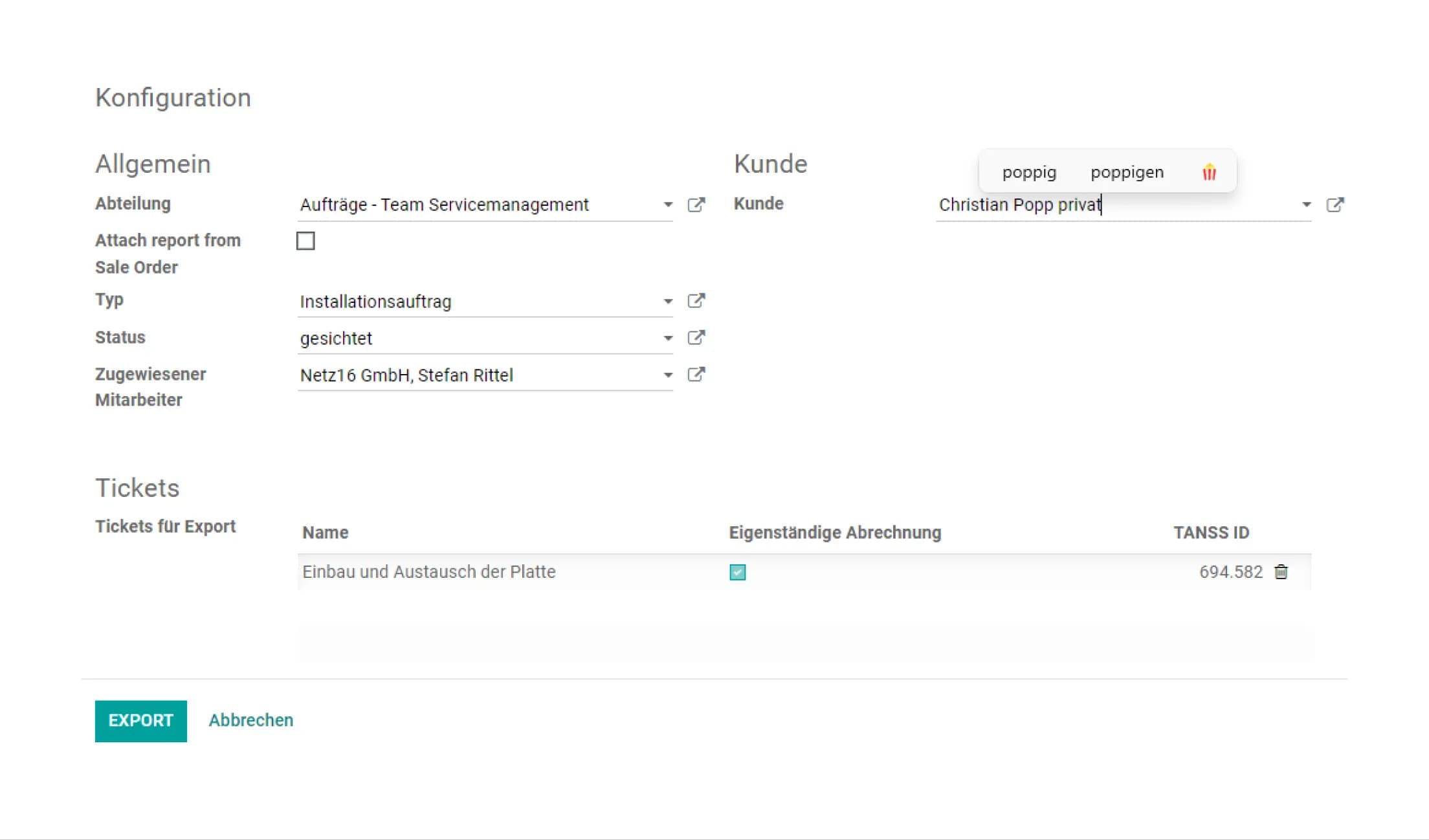The height and width of the screenshot is (840, 1429).
Task: Open external link for Abteilung field
Action: 696,204
